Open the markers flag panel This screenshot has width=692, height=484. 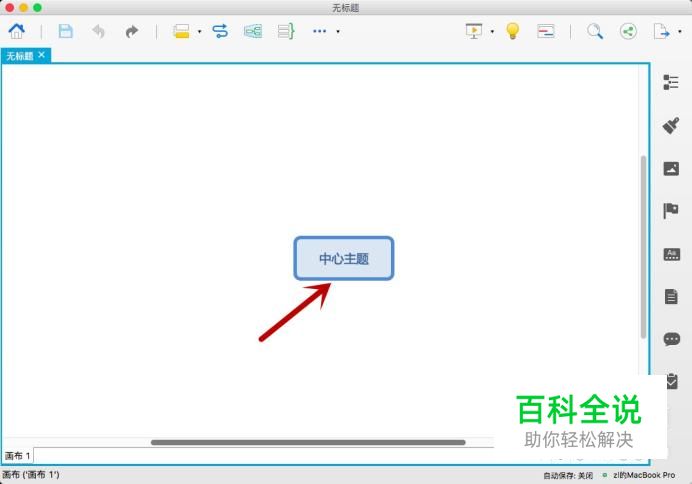pyautogui.click(x=671, y=210)
